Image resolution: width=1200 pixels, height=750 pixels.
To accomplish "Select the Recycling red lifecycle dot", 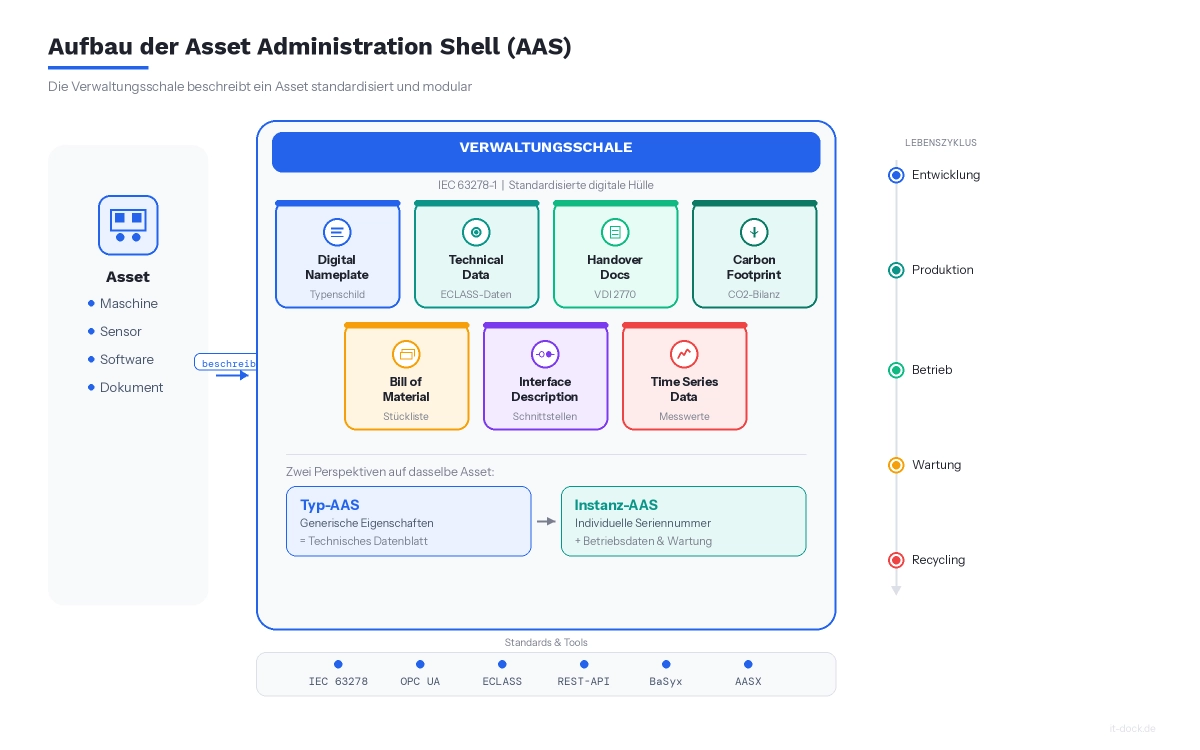I will click(896, 560).
